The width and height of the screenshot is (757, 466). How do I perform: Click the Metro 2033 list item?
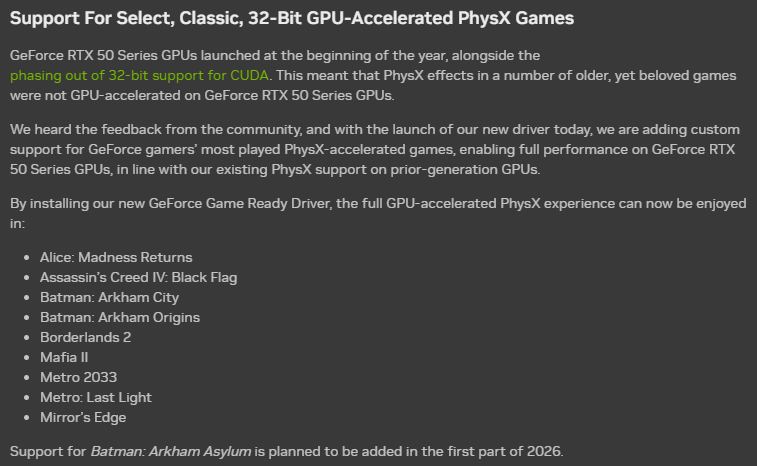(x=78, y=377)
